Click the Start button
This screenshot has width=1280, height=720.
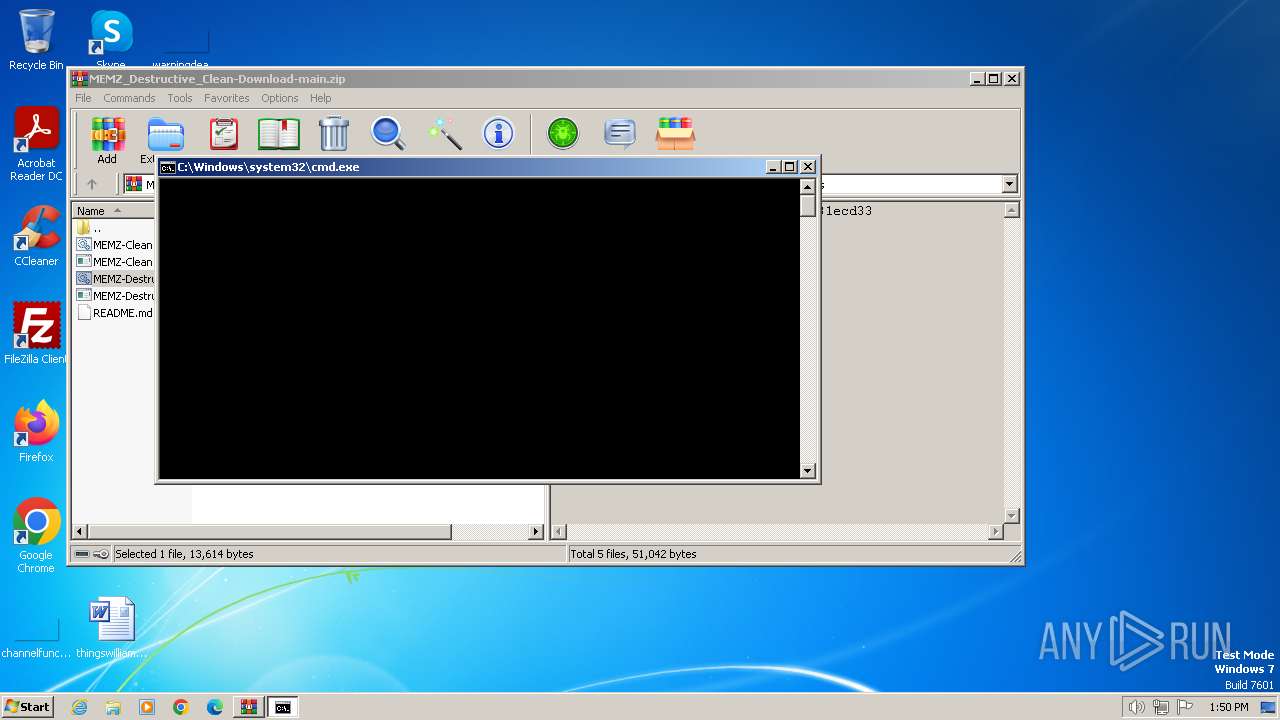27,707
